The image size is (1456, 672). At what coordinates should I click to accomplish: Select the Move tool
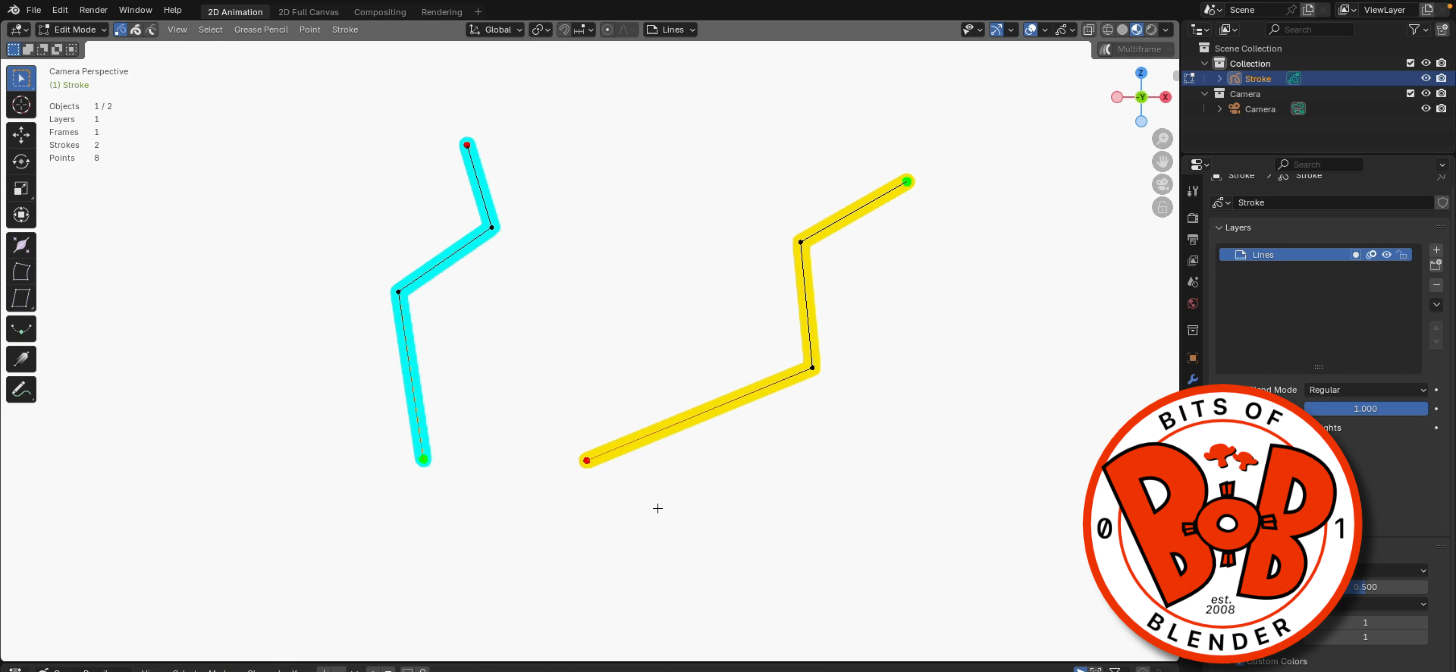21,135
